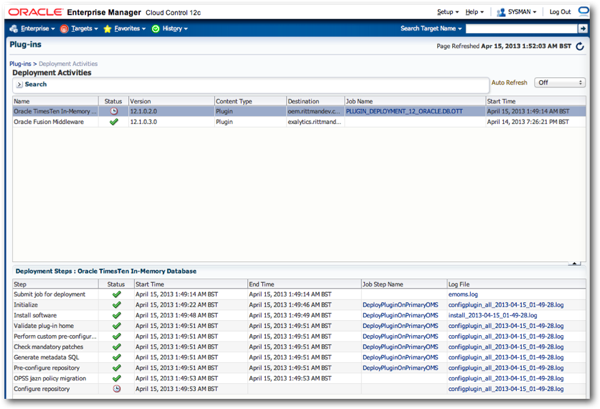Click the Initialize row DeployPluginOnPrimaryOMS link

point(400,305)
